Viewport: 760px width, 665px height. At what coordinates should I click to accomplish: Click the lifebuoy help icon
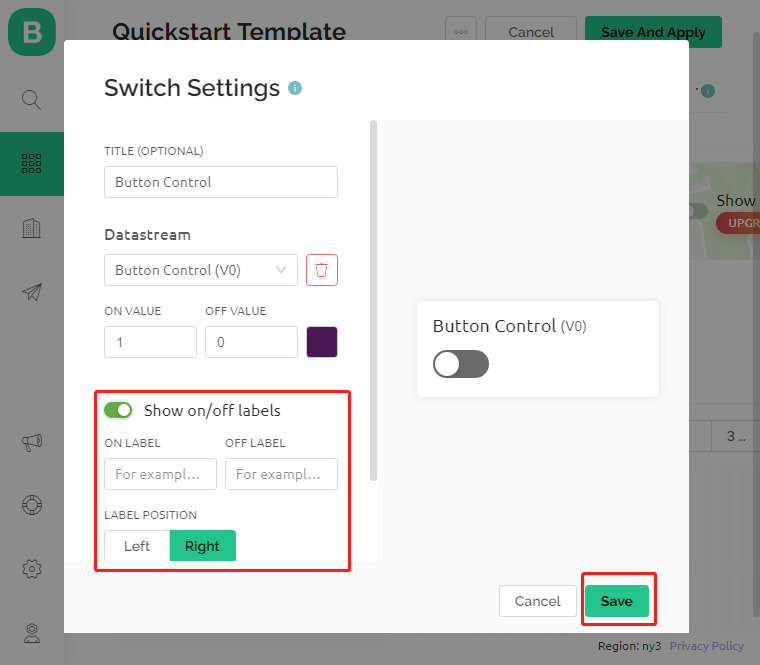[32, 505]
